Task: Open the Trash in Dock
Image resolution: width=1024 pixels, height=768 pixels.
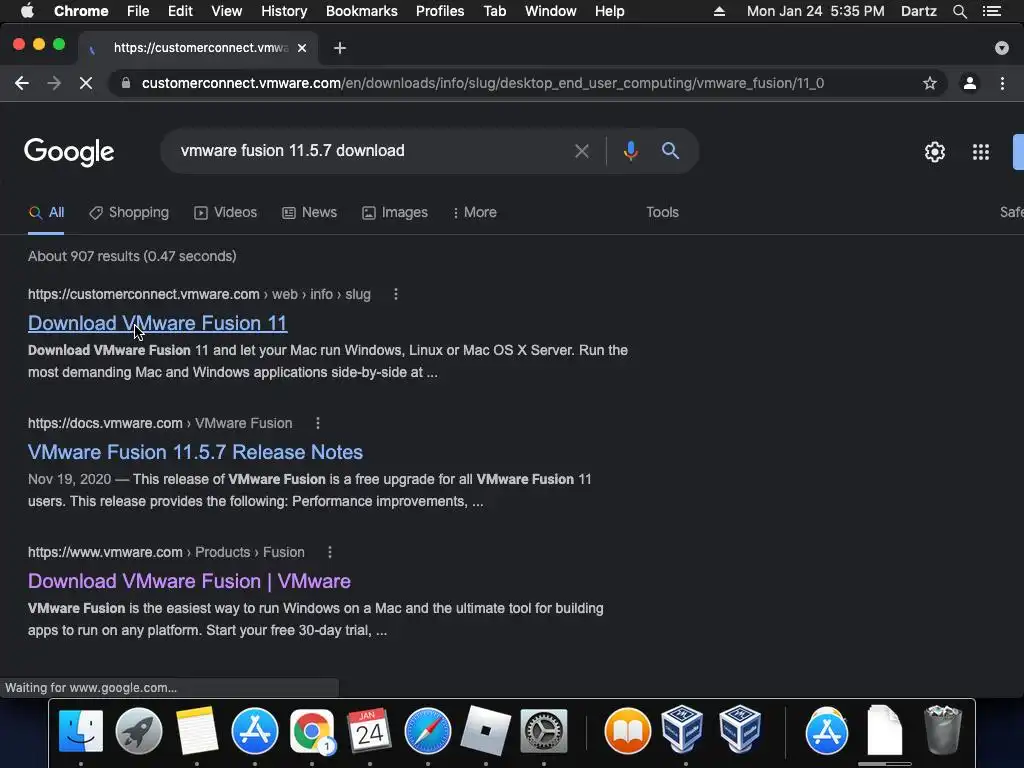Action: pyautogui.click(x=943, y=731)
